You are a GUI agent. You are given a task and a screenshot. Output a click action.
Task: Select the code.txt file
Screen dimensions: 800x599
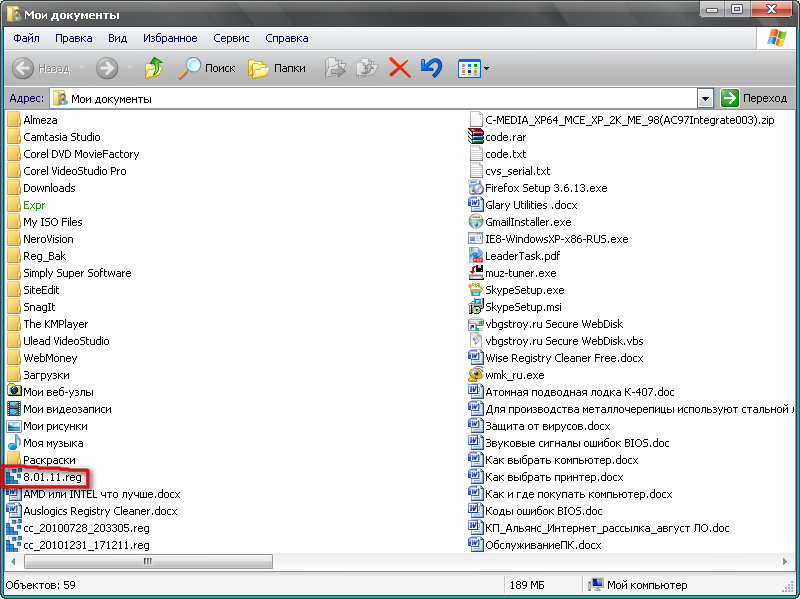(x=497, y=154)
